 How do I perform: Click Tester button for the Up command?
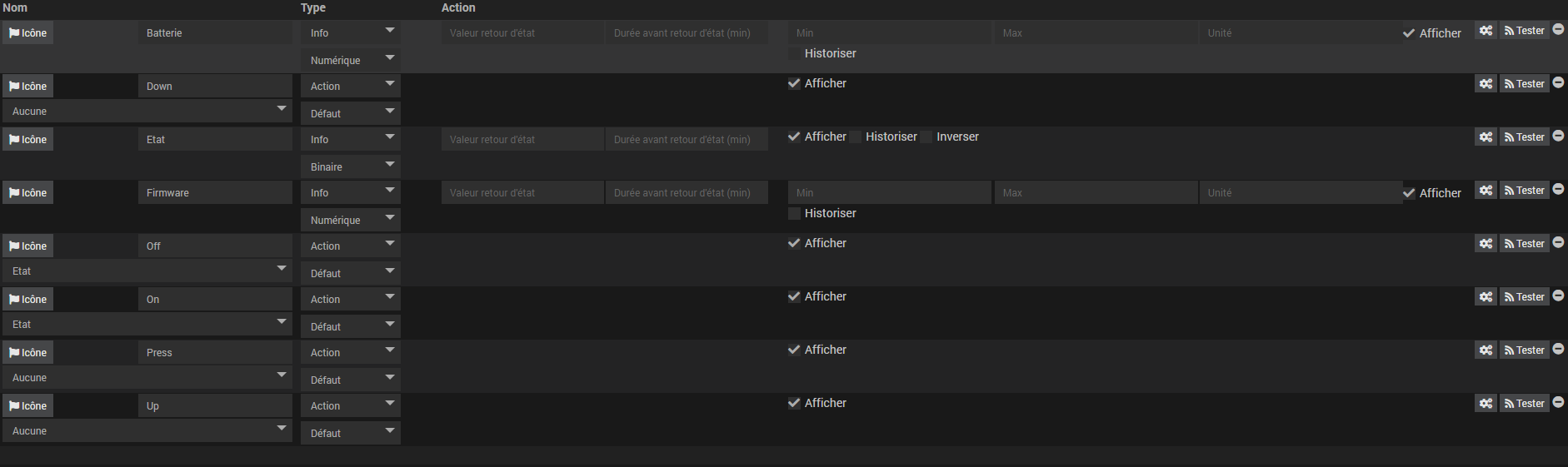point(1524,404)
